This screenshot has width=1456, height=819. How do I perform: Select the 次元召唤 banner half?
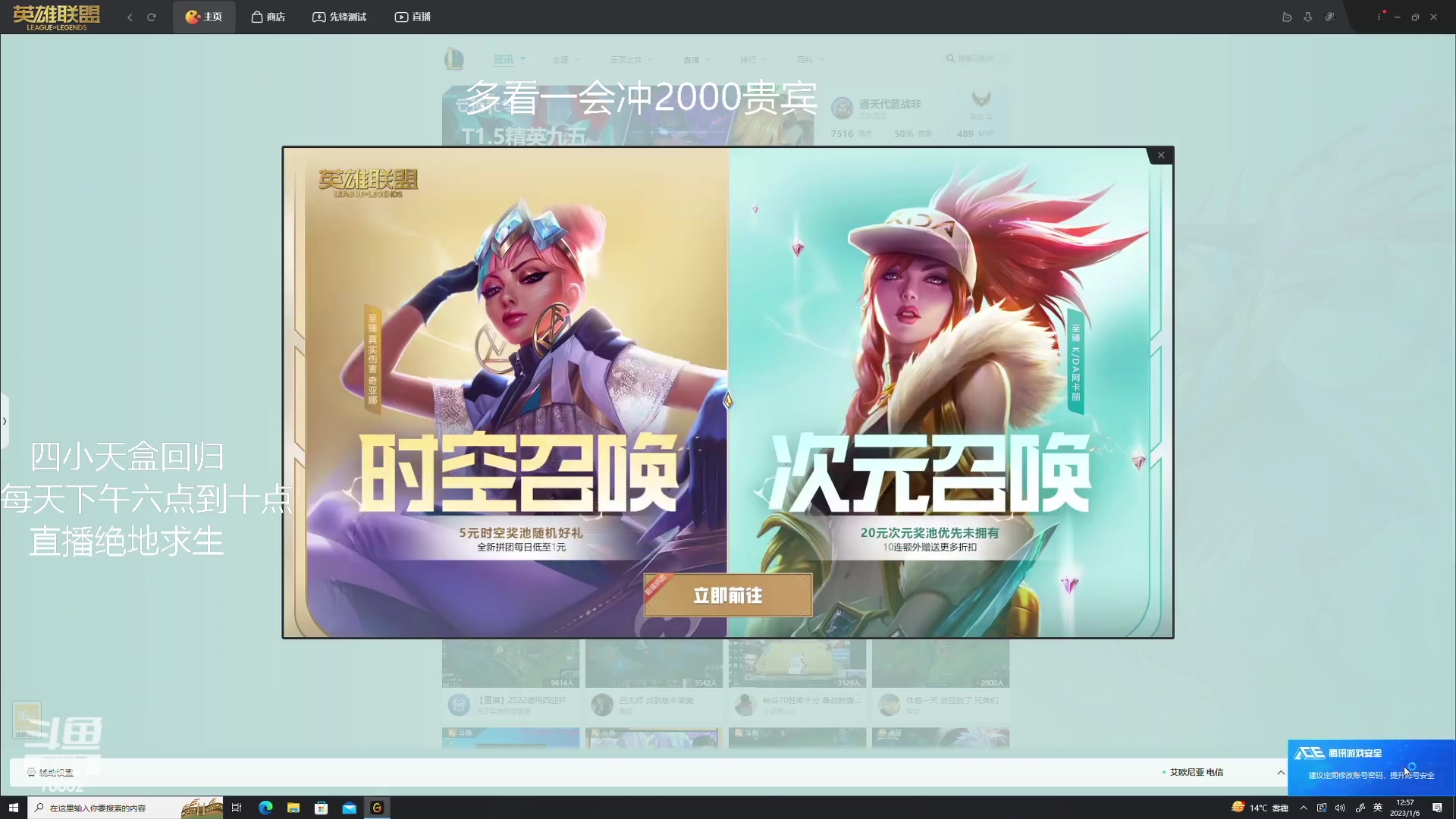coord(950,392)
